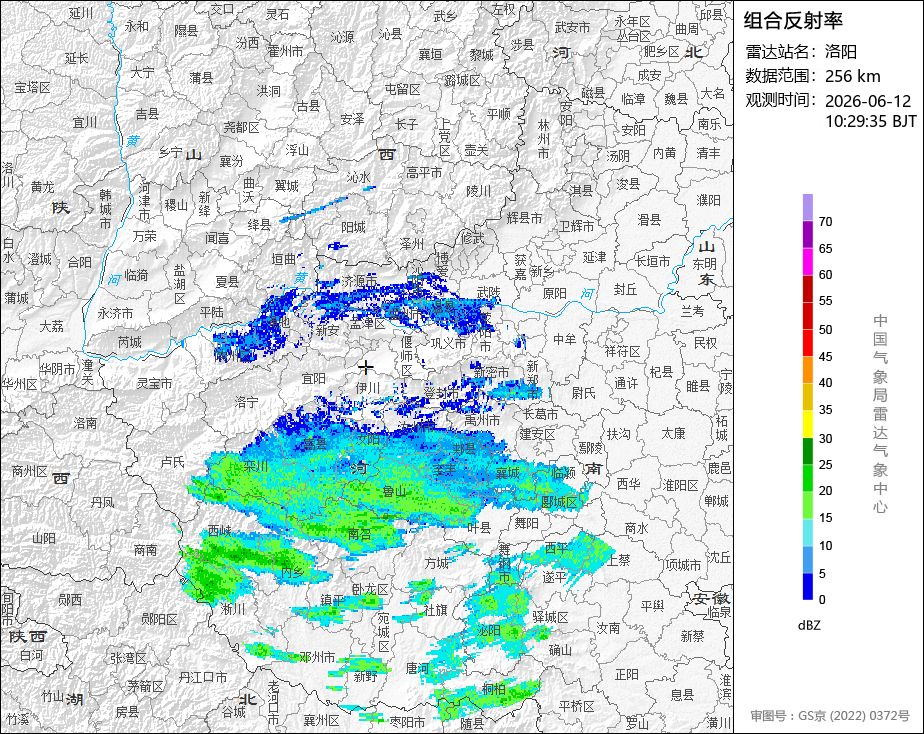Click the legend value 45

coord(826,356)
